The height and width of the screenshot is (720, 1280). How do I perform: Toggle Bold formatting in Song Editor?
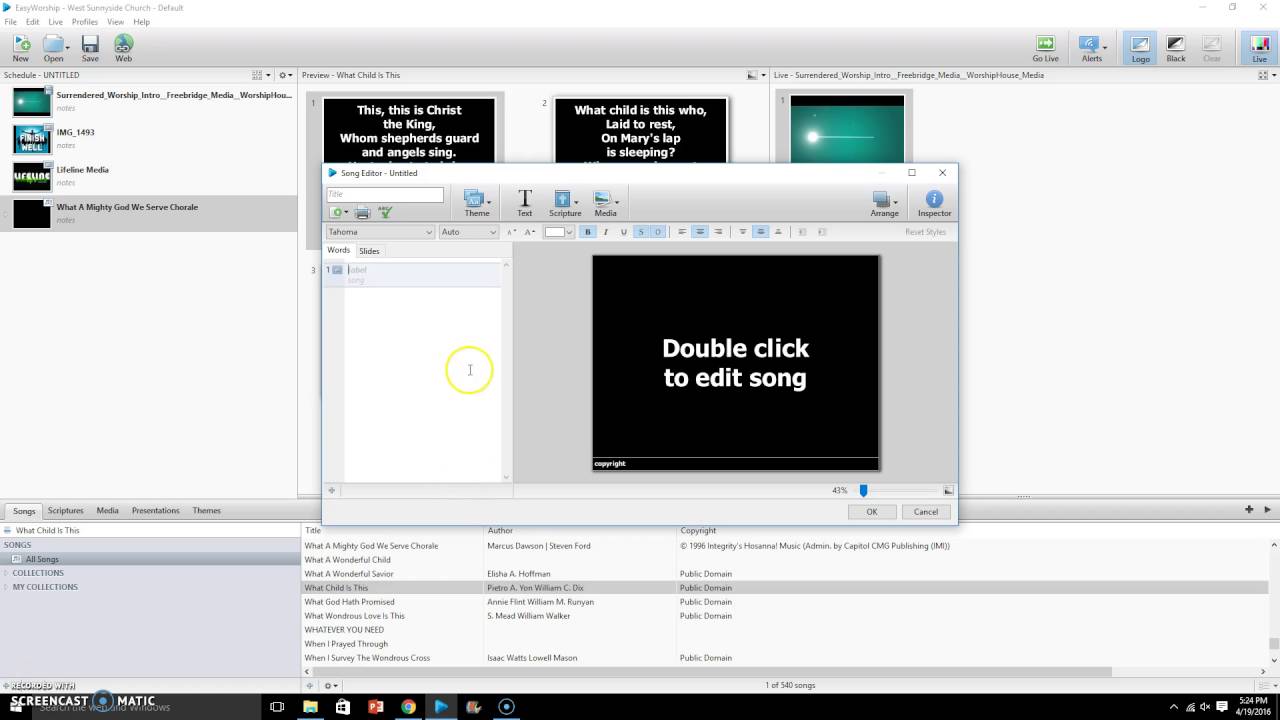point(587,232)
